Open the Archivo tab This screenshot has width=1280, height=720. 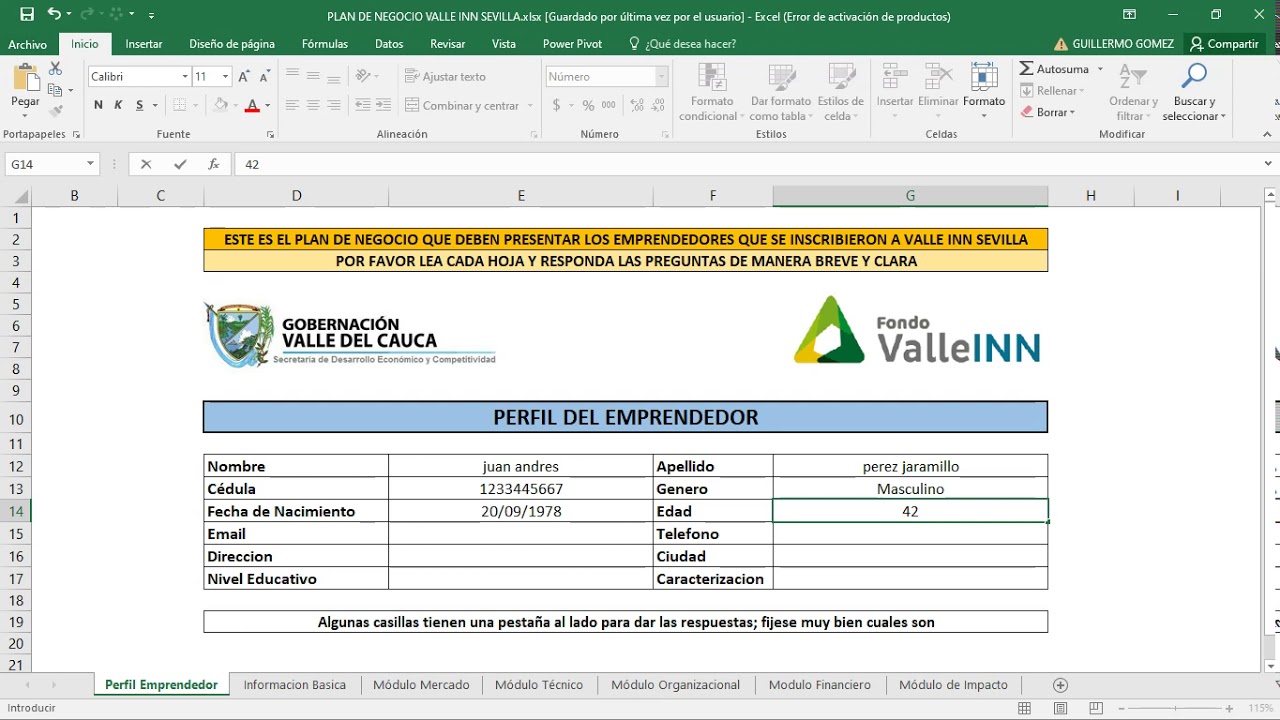pyautogui.click(x=28, y=44)
